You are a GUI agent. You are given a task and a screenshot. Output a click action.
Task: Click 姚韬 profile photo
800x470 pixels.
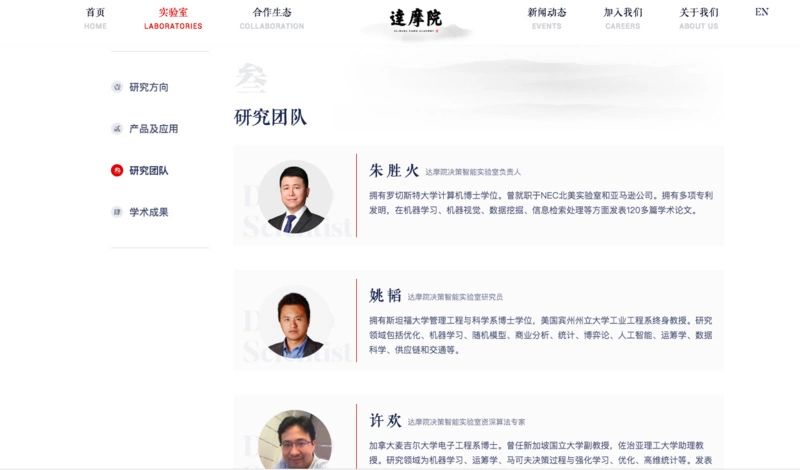[x=295, y=322]
